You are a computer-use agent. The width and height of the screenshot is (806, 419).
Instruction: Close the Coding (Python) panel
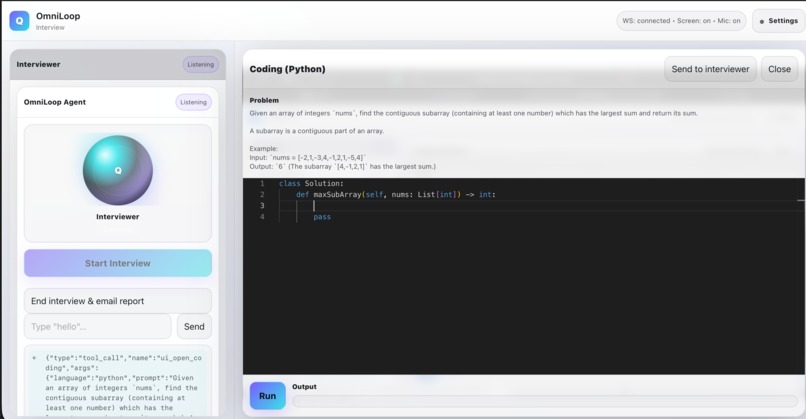point(779,69)
